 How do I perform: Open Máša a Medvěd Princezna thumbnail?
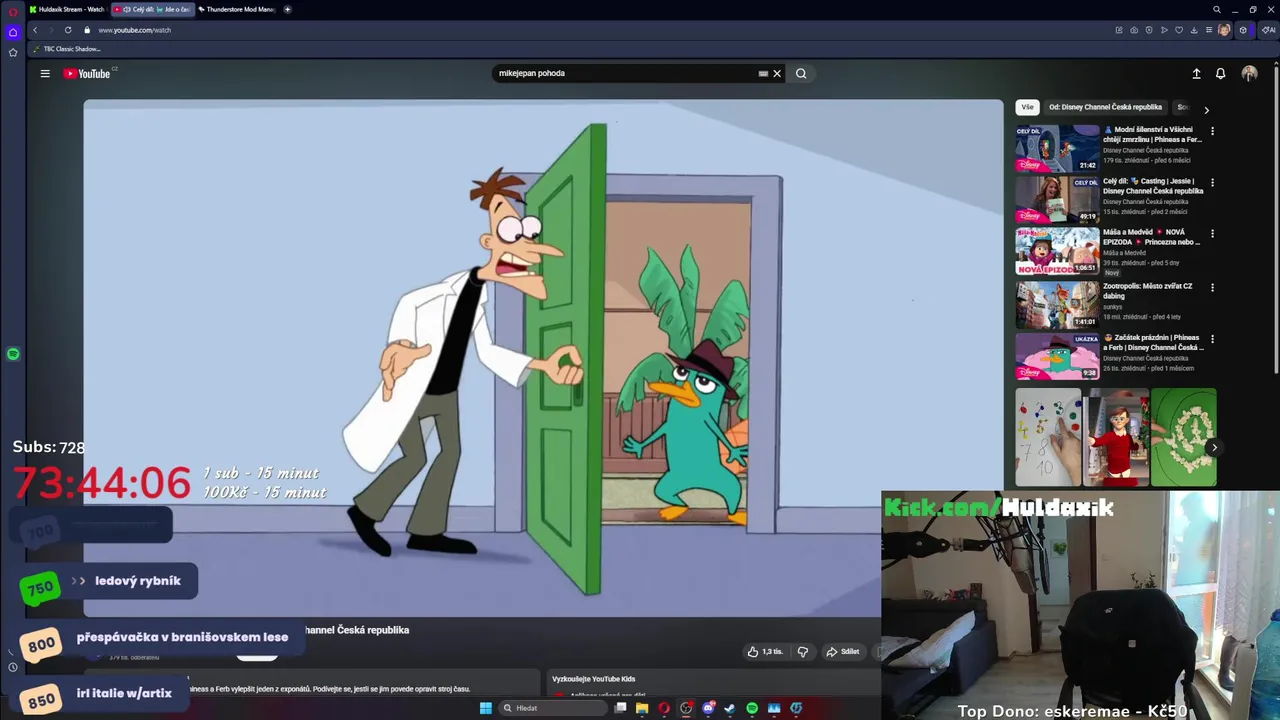pos(1057,251)
